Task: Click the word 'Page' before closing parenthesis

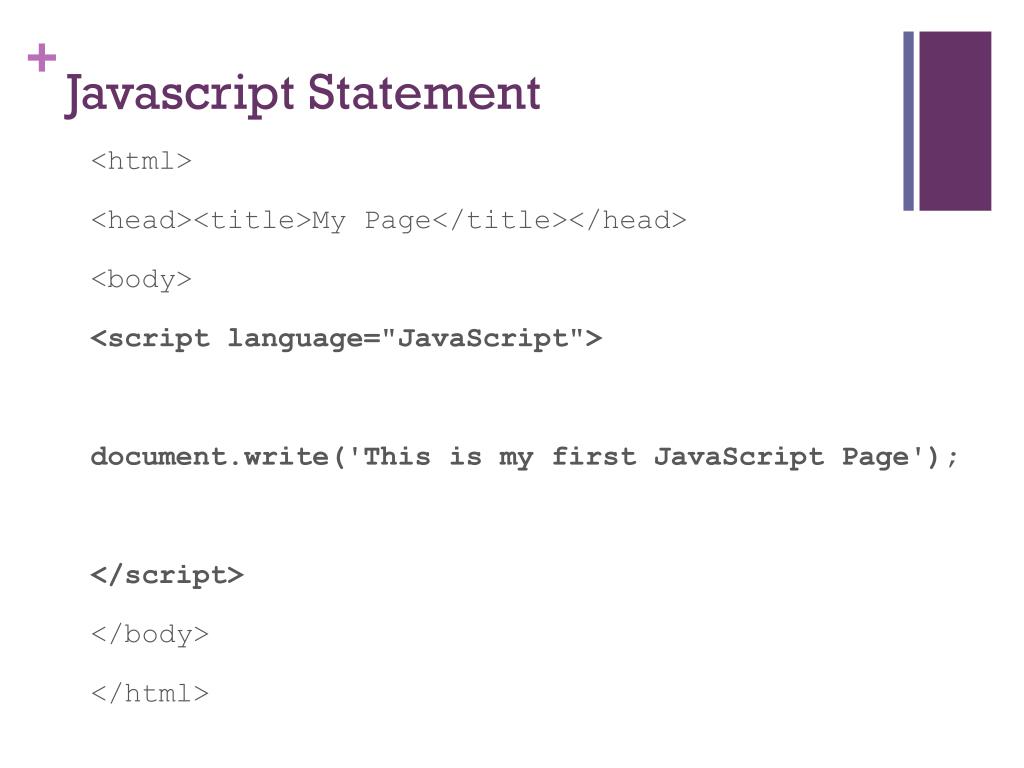Action: tap(876, 457)
